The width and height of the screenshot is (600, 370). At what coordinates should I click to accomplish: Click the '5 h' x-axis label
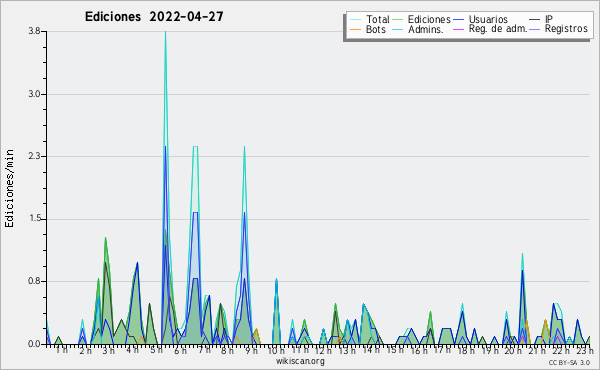(x=156, y=350)
